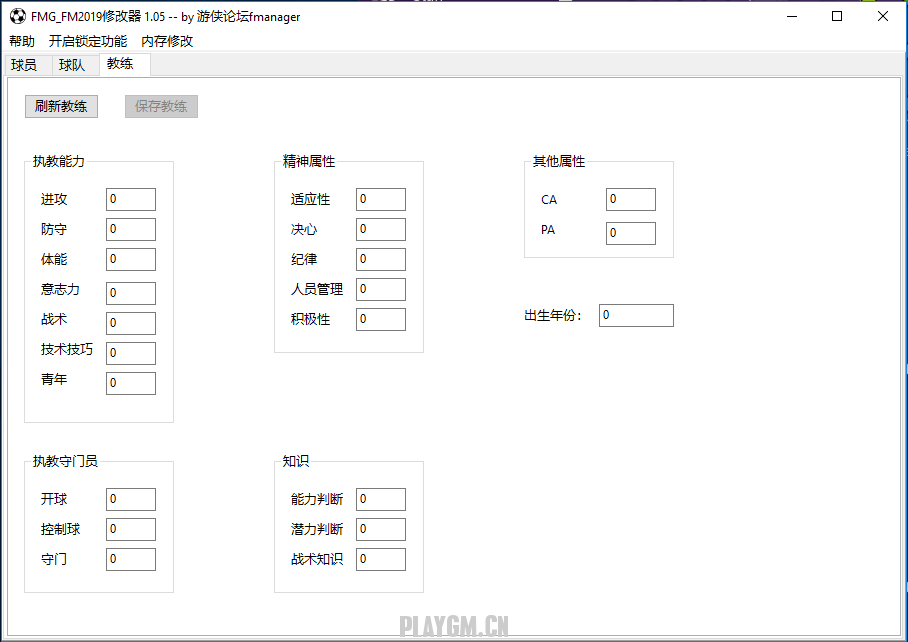
Task: Switch to the 球队 tab
Action: click(x=72, y=65)
